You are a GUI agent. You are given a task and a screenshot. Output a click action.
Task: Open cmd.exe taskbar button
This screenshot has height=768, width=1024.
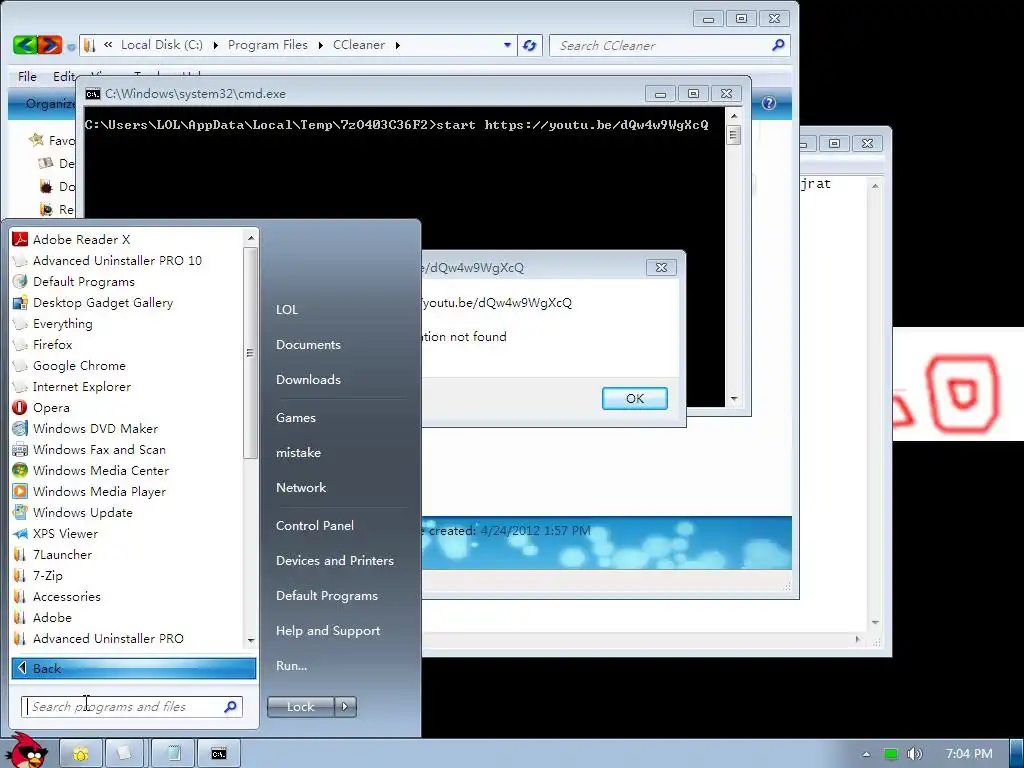point(219,754)
